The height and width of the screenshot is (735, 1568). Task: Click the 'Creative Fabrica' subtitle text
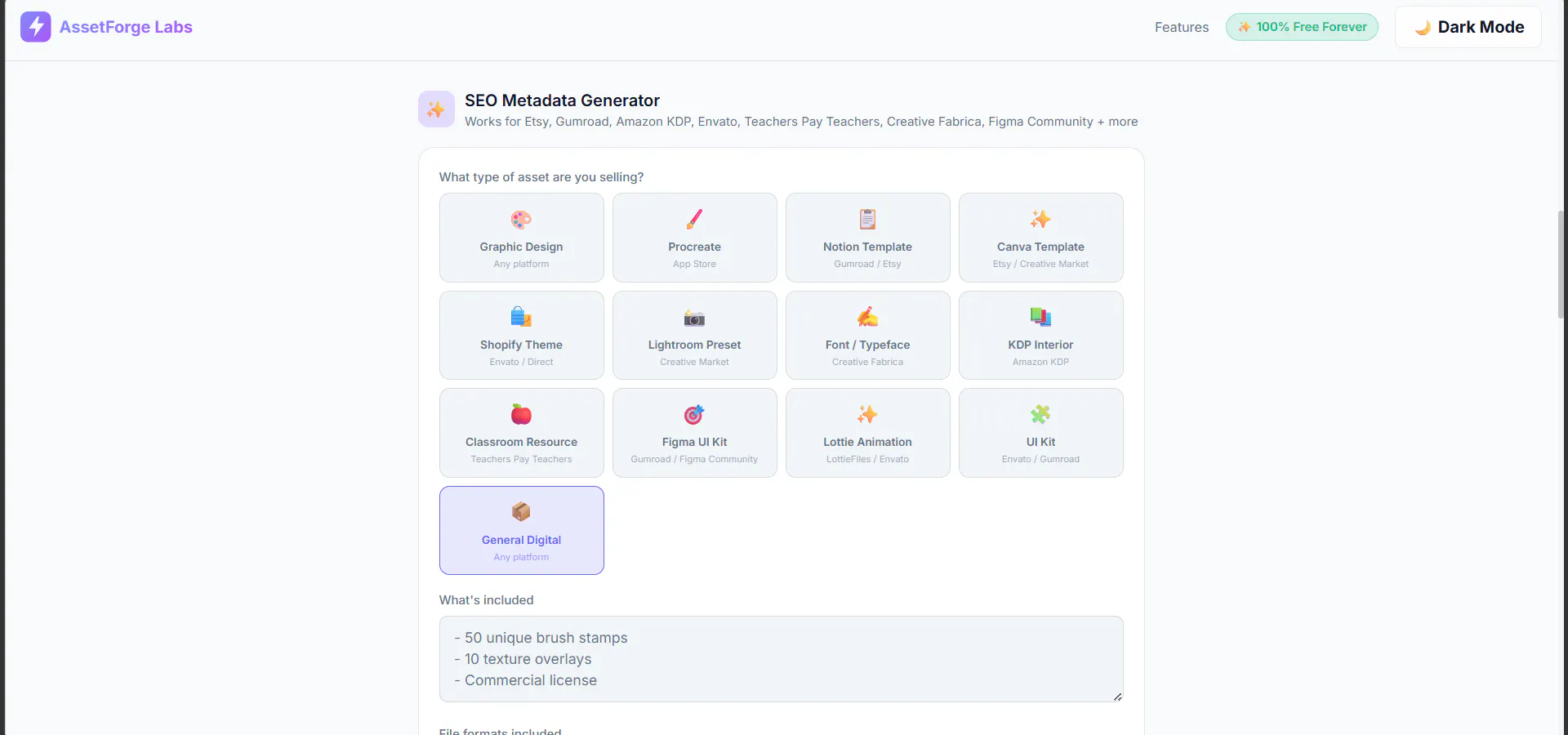click(867, 362)
